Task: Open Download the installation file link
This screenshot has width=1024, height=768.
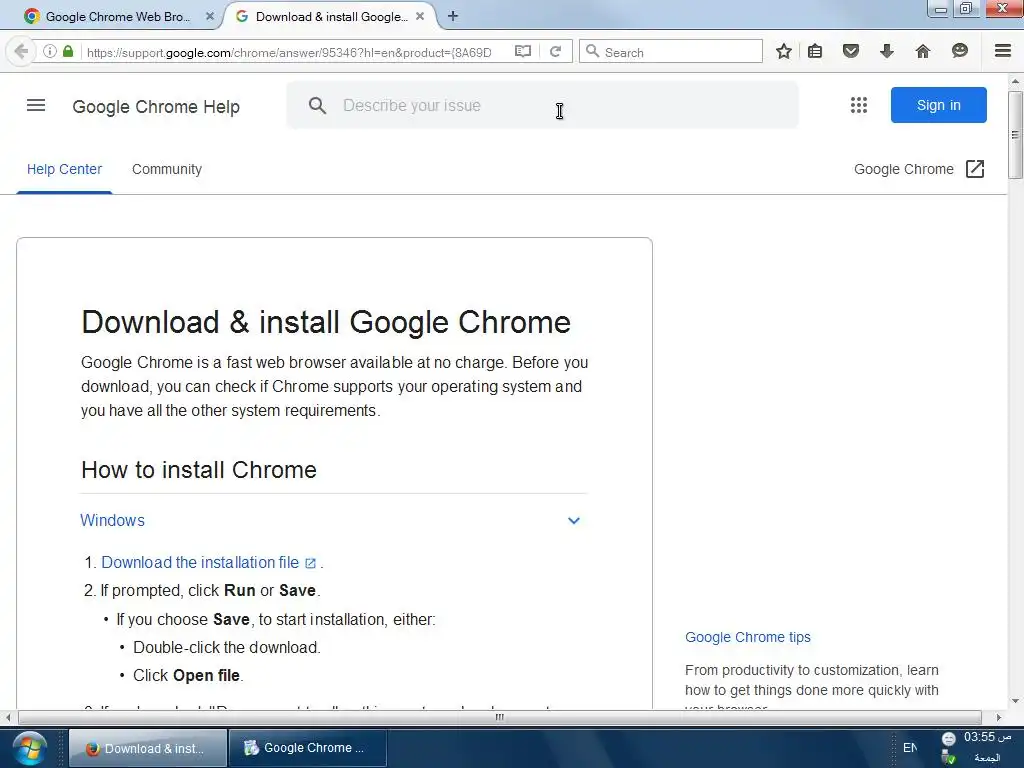Action: click(200, 562)
